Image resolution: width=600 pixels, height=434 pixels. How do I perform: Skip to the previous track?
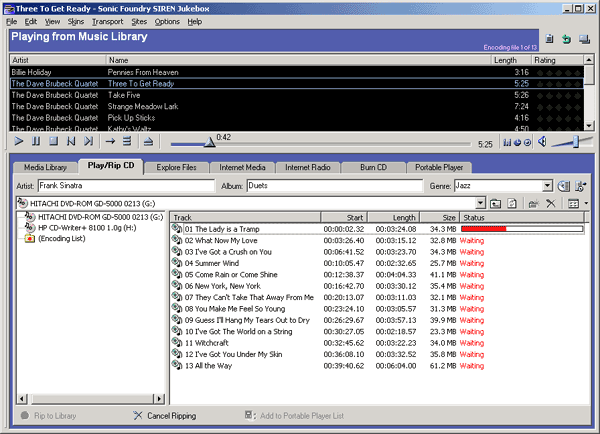[71, 142]
